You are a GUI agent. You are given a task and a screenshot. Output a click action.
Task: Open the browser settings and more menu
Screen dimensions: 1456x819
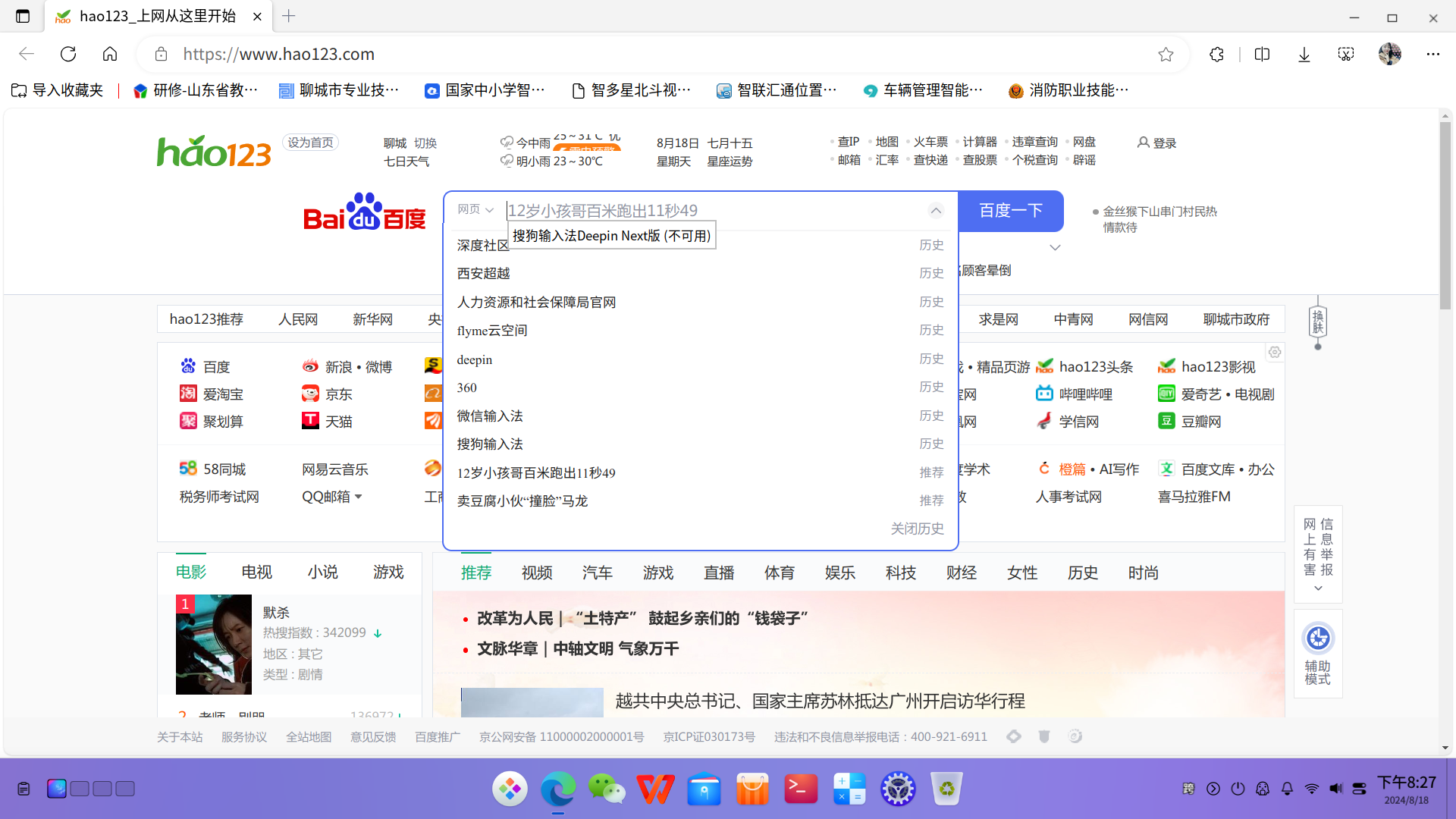coord(1432,54)
